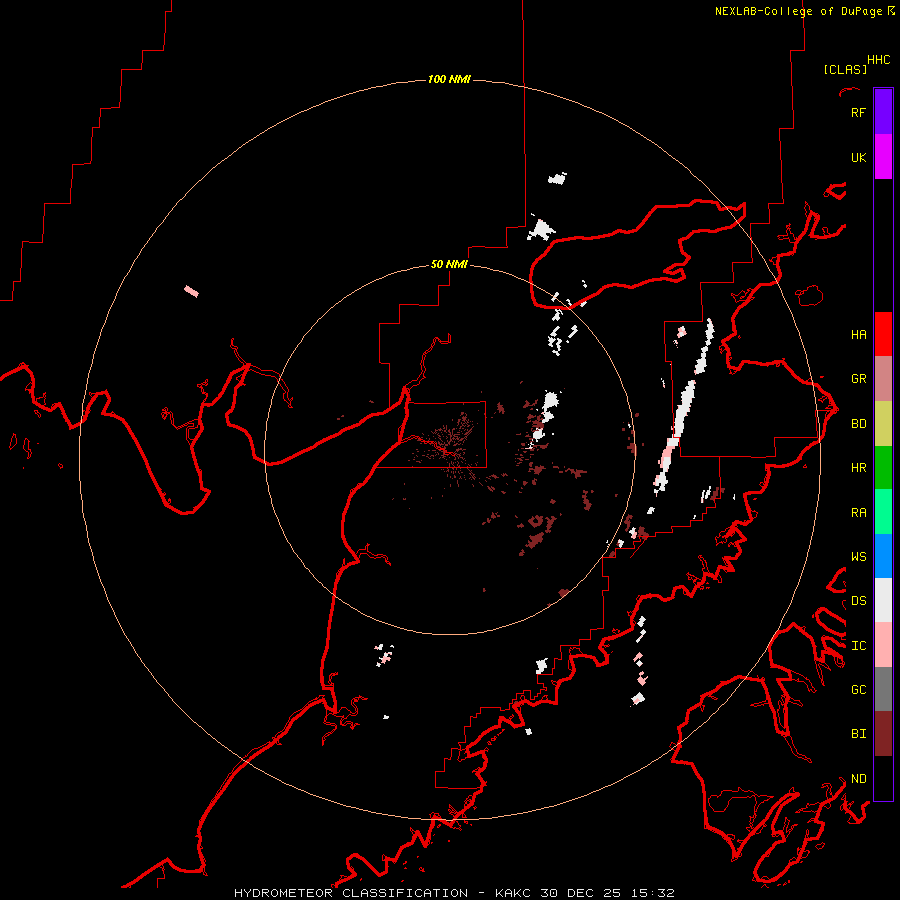This screenshot has width=900, height=900.
Task: Click the WS legend label
Action: pos(858,556)
